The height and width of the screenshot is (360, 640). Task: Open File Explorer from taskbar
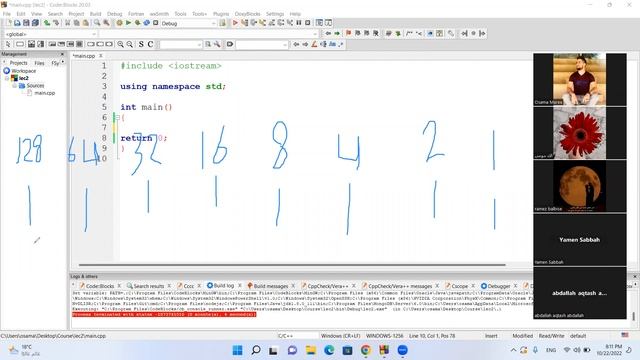click(311, 350)
